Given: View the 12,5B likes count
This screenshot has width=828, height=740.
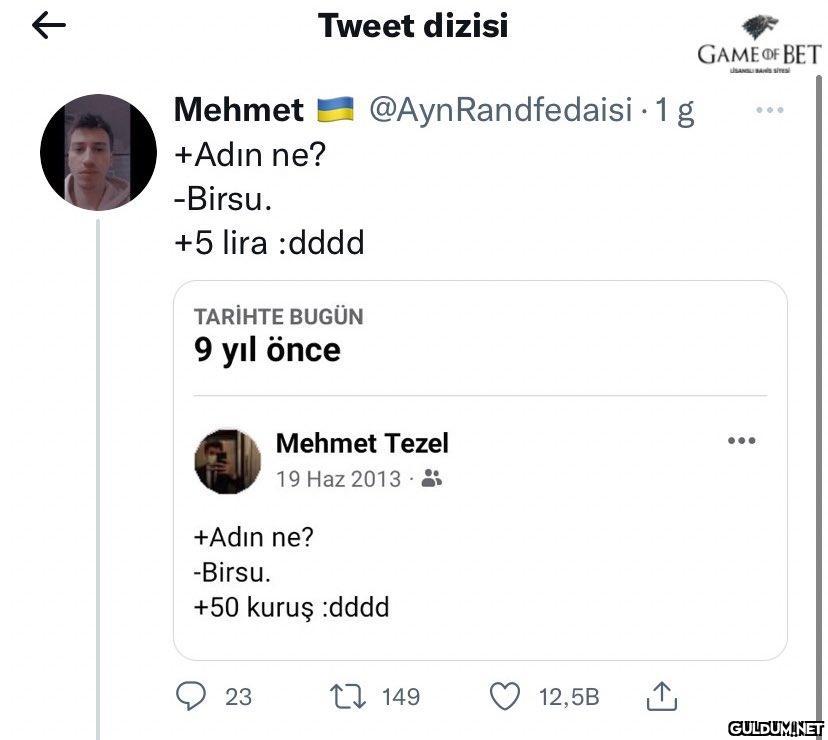Looking at the screenshot, I should (569, 697).
